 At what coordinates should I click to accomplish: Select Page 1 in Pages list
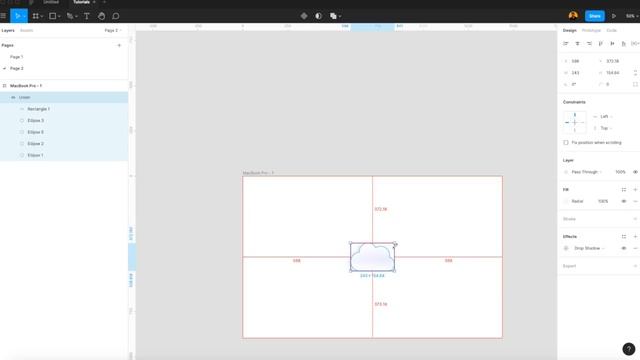(17, 57)
